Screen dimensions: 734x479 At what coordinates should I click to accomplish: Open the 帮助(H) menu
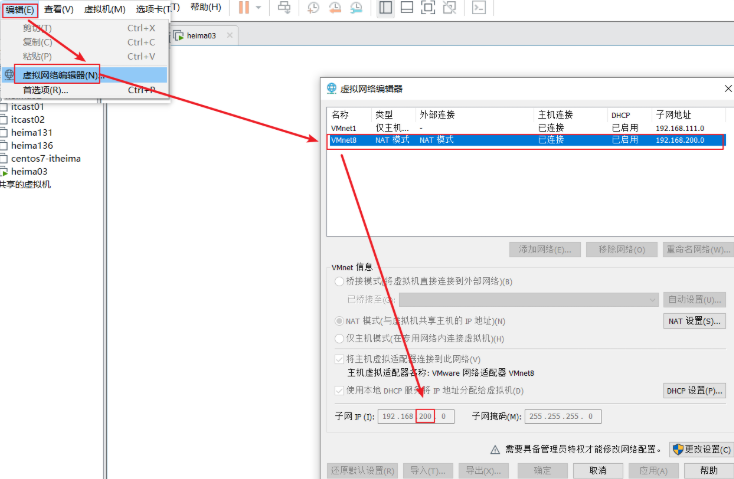tap(206, 7)
